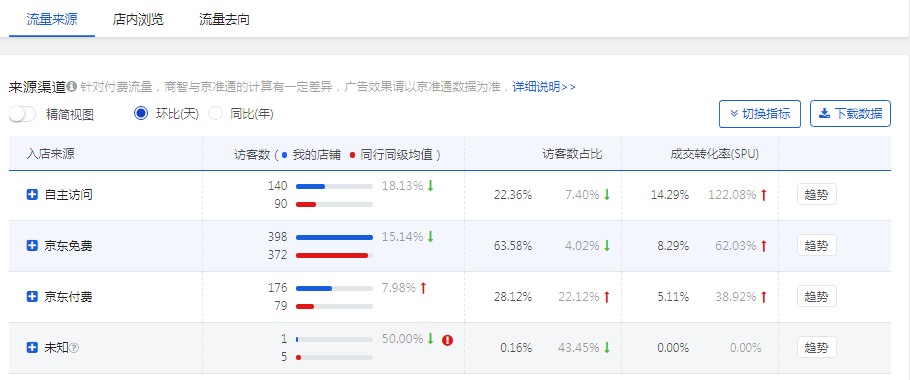The image size is (910, 380).
Task: Click the 切换指标 button
Action: coord(760,113)
